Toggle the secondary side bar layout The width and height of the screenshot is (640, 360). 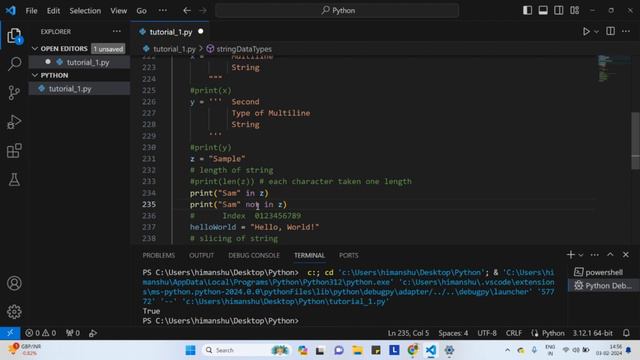[559, 10]
